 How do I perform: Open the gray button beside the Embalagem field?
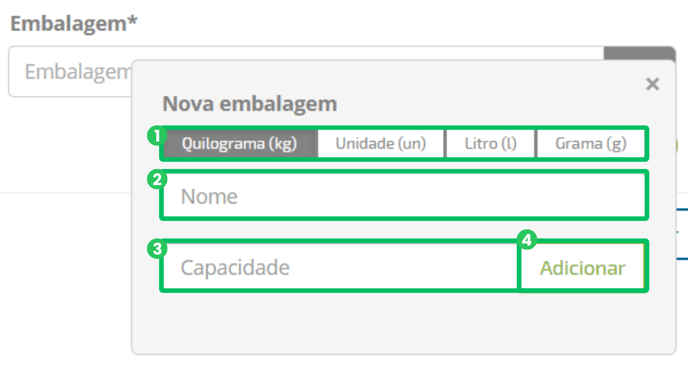639,54
